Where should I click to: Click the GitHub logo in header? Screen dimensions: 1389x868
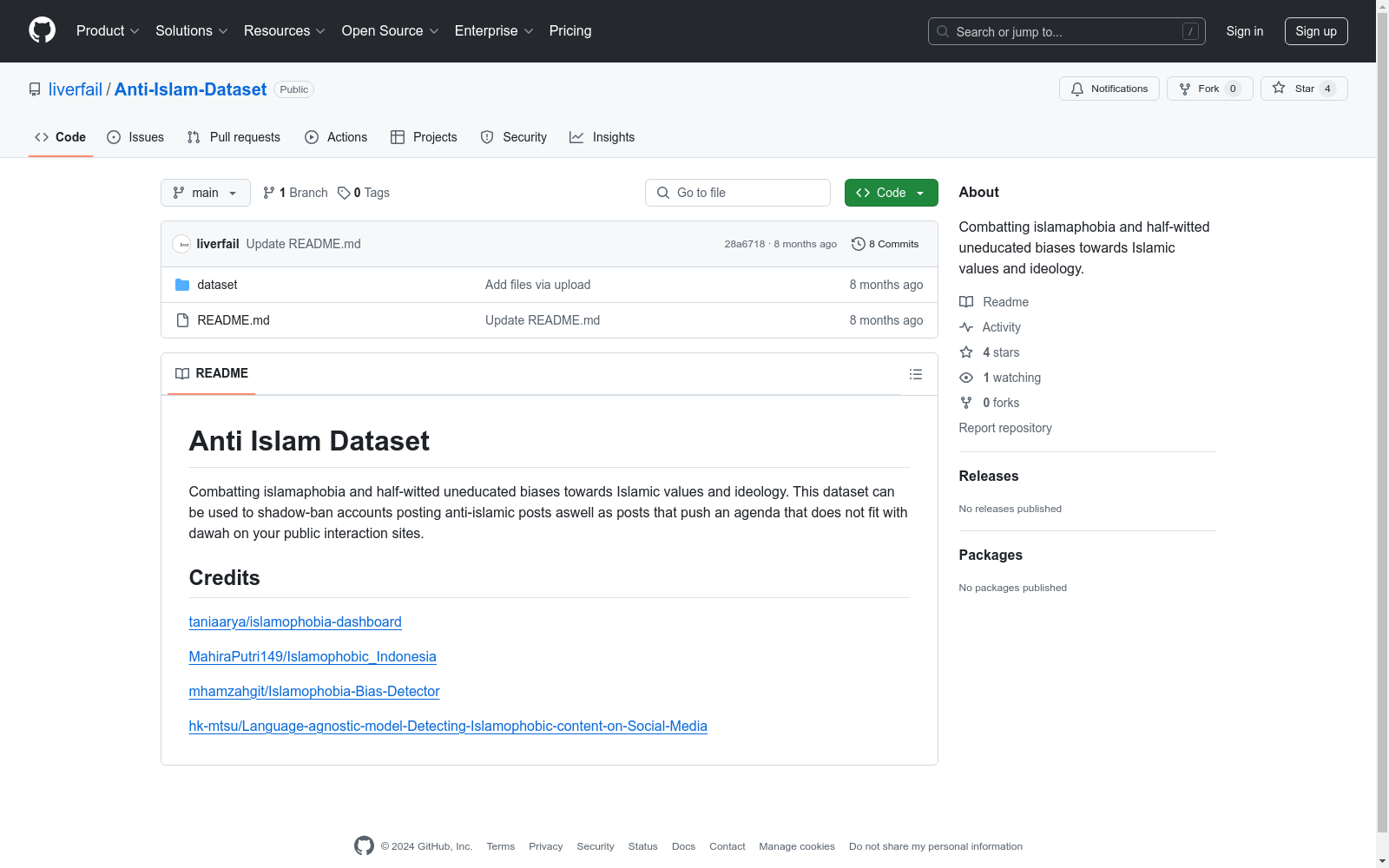tap(42, 30)
